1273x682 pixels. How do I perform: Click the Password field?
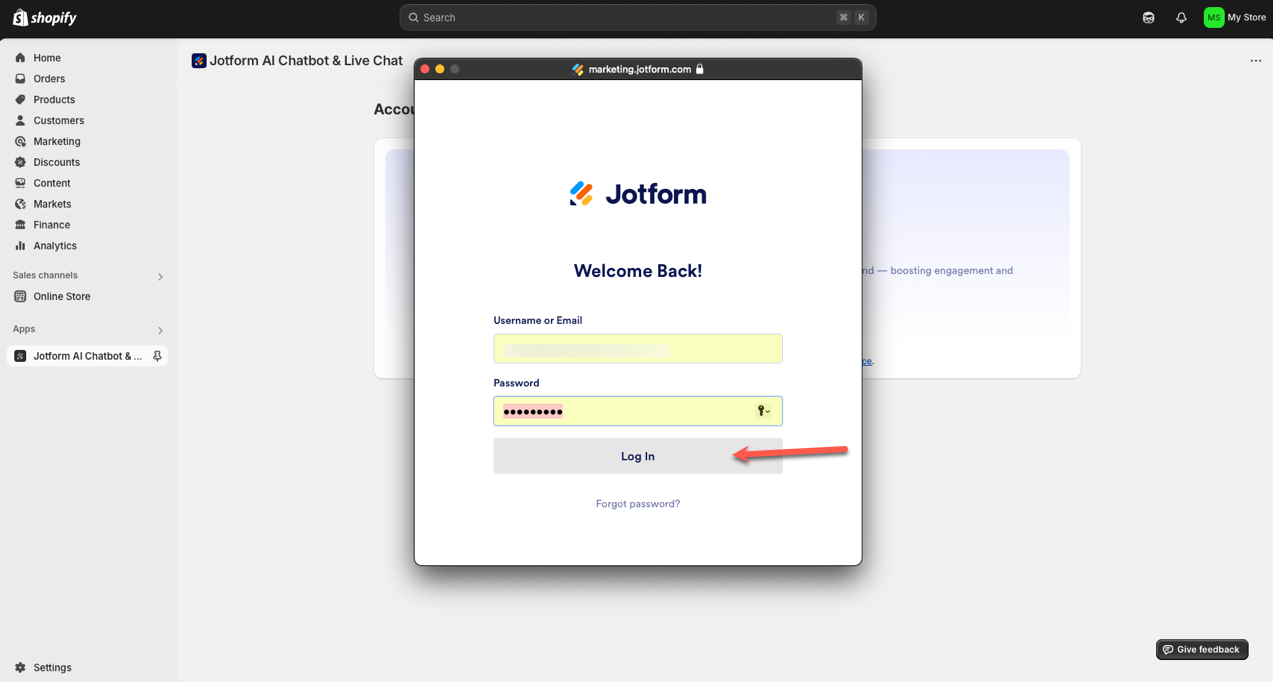point(638,411)
